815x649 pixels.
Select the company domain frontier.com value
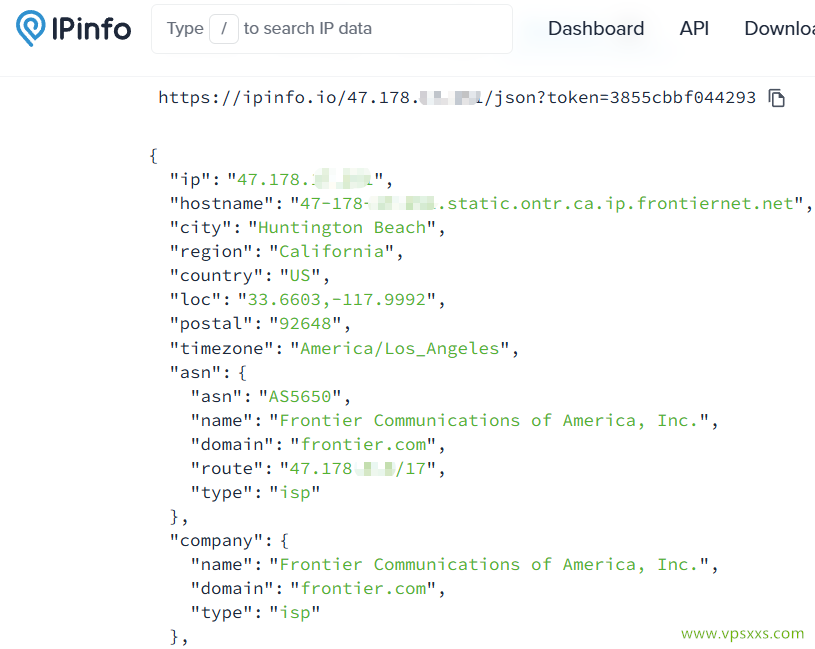click(x=363, y=589)
